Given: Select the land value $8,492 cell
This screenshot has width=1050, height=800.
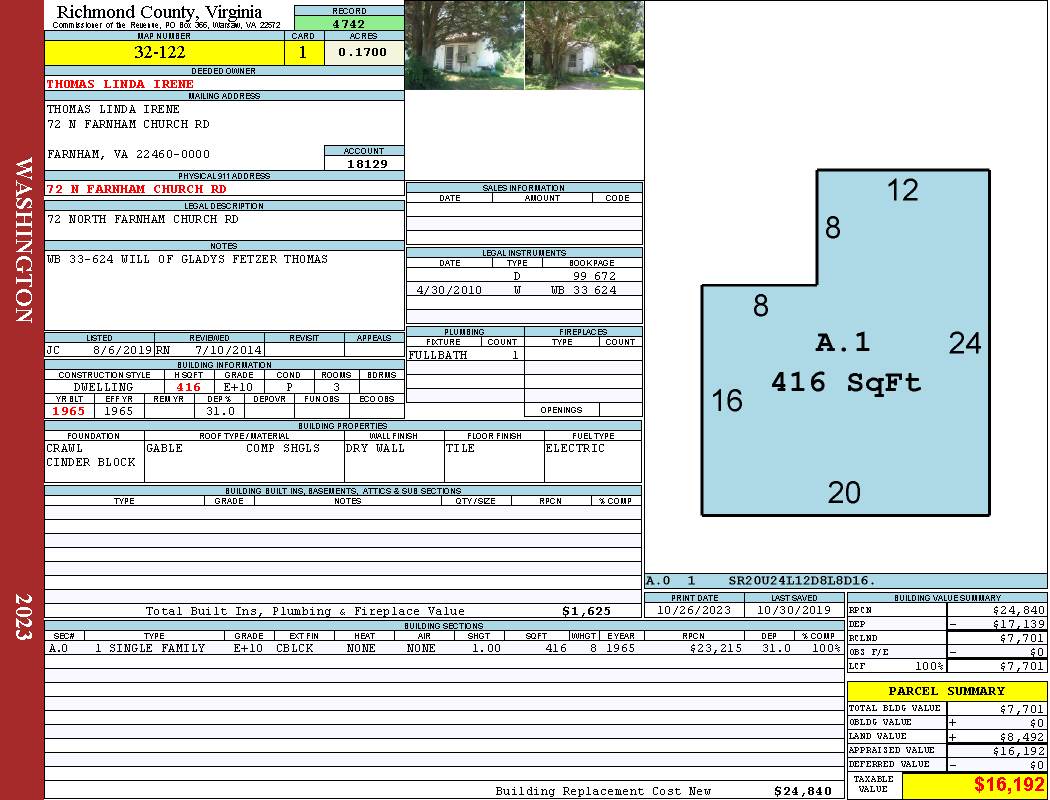Looking at the screenshot, I should (x=996, y=736).
